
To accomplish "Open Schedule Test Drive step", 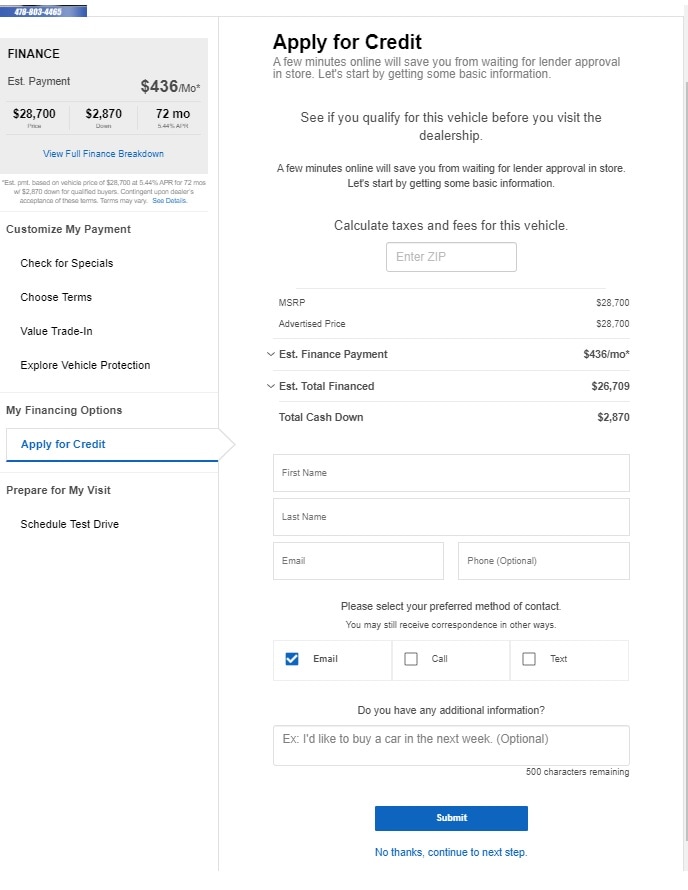I will (70, 524).
